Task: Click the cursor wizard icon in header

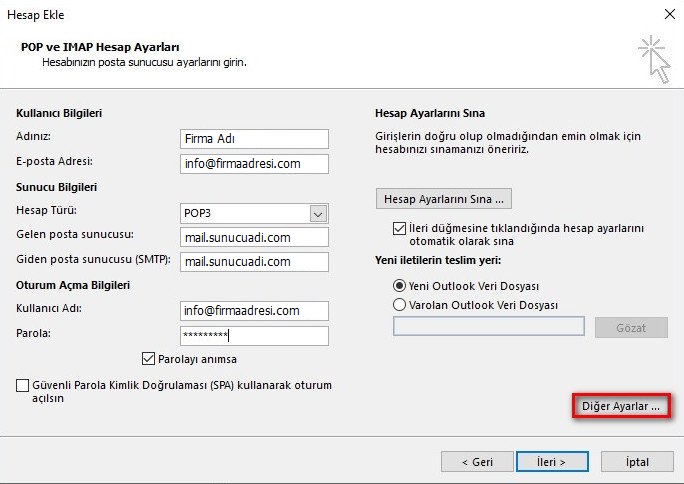Action: point(654,59)
